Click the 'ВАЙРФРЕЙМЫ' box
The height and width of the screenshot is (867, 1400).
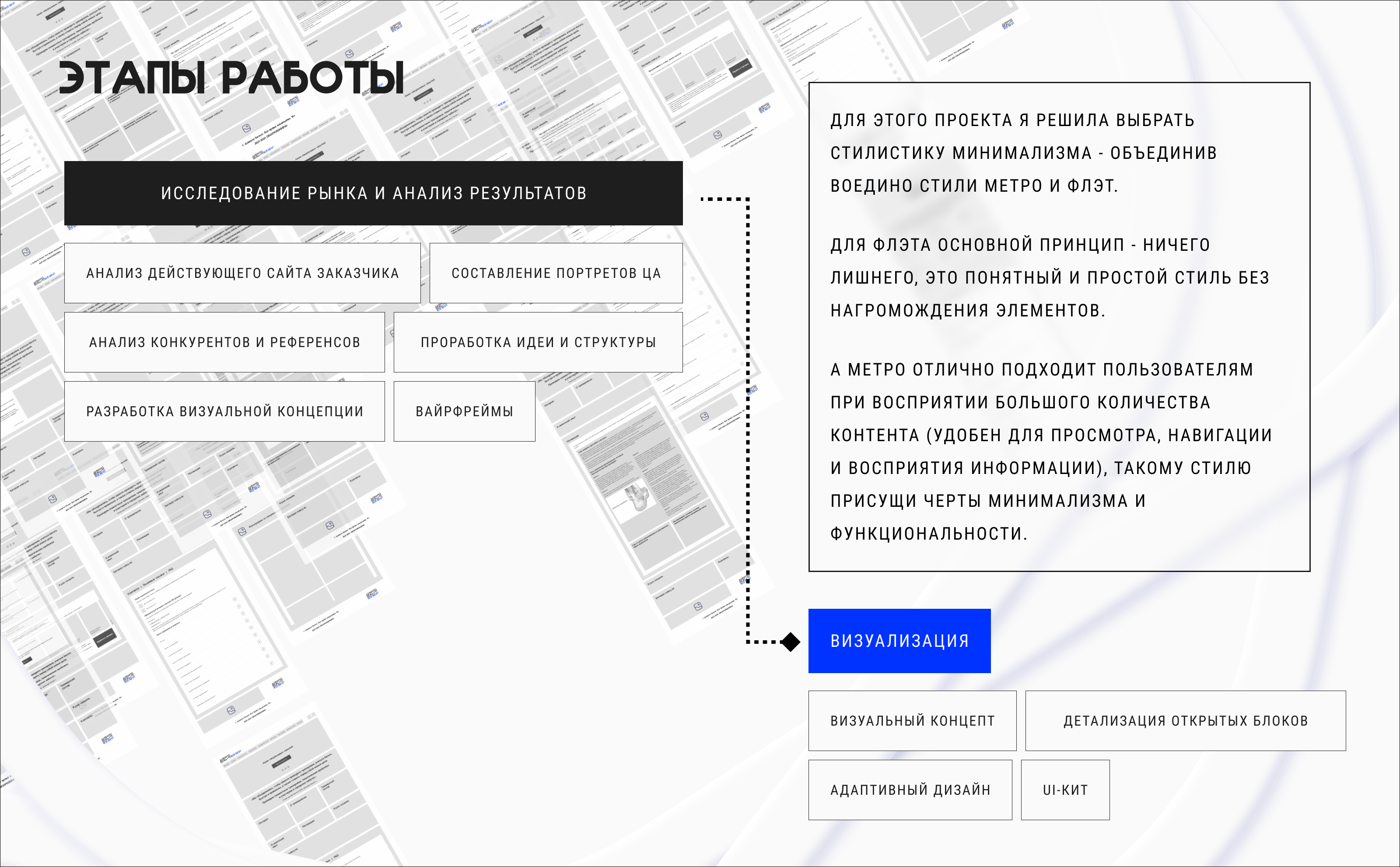(464, 411)
